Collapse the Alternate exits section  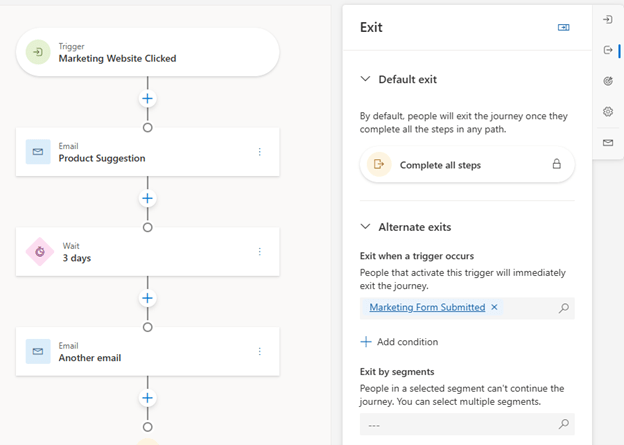coord(366,227)
